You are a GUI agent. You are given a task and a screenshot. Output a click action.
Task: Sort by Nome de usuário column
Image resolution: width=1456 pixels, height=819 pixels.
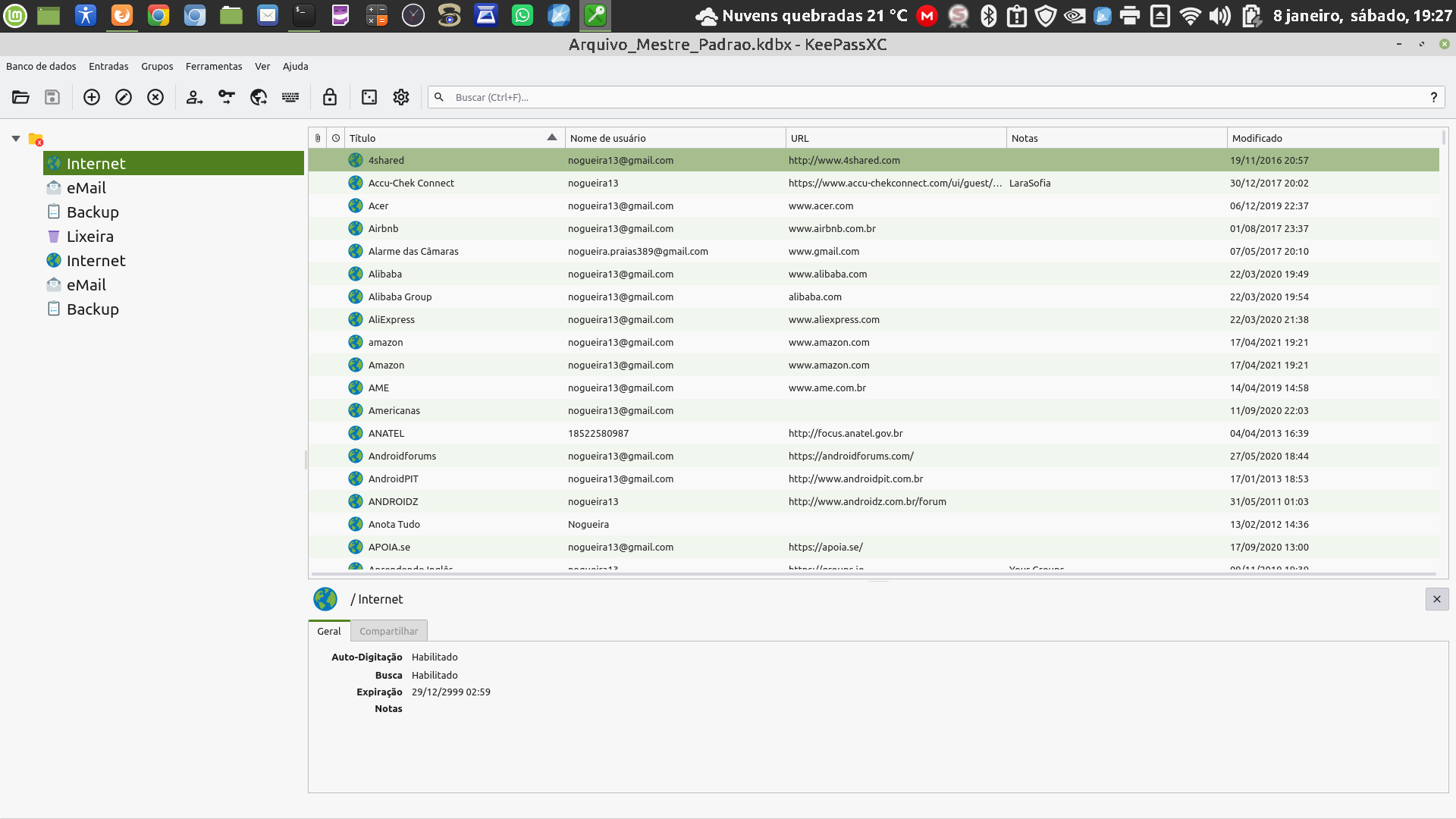point(676,138)
